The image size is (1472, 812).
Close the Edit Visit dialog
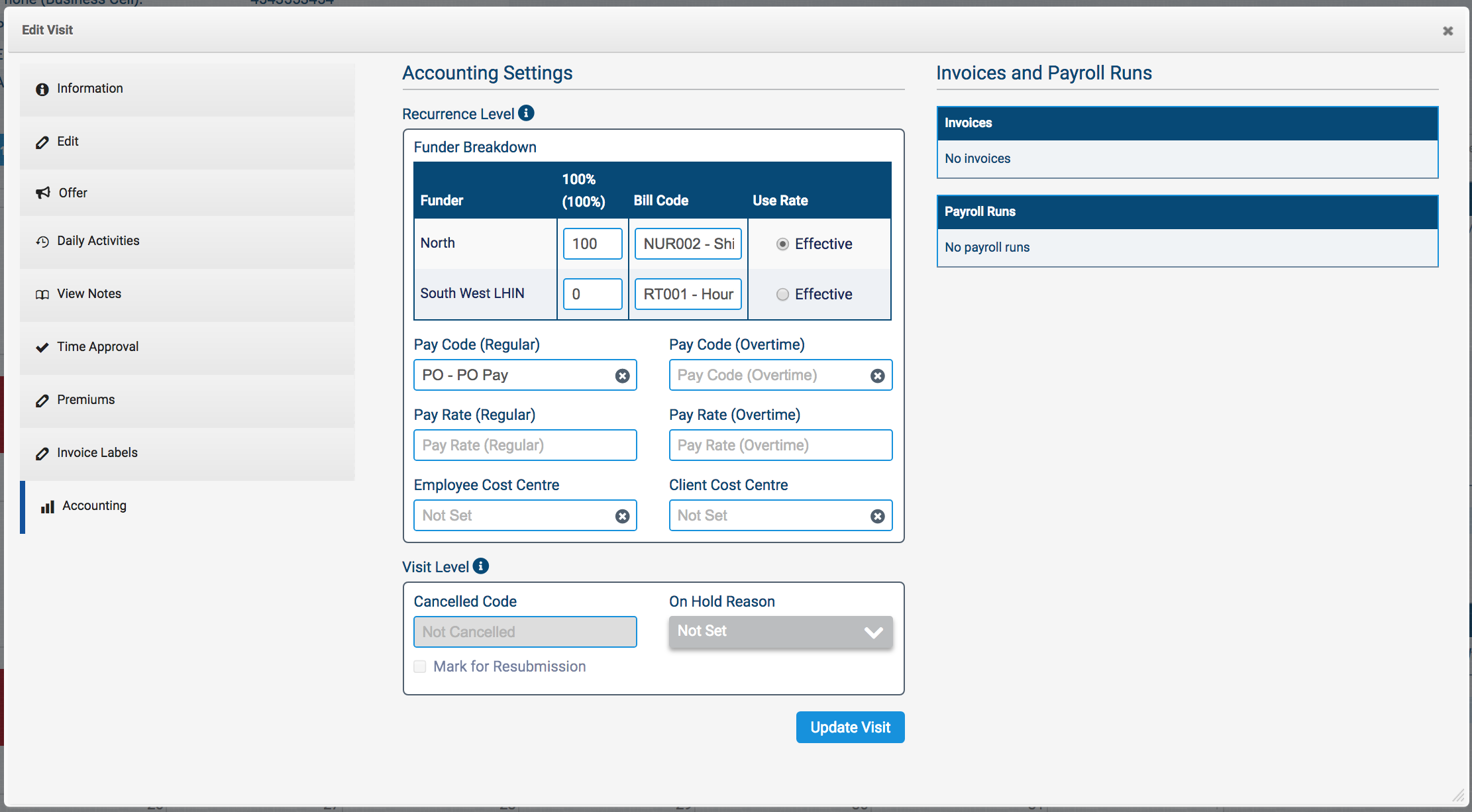pos(1447,31)
